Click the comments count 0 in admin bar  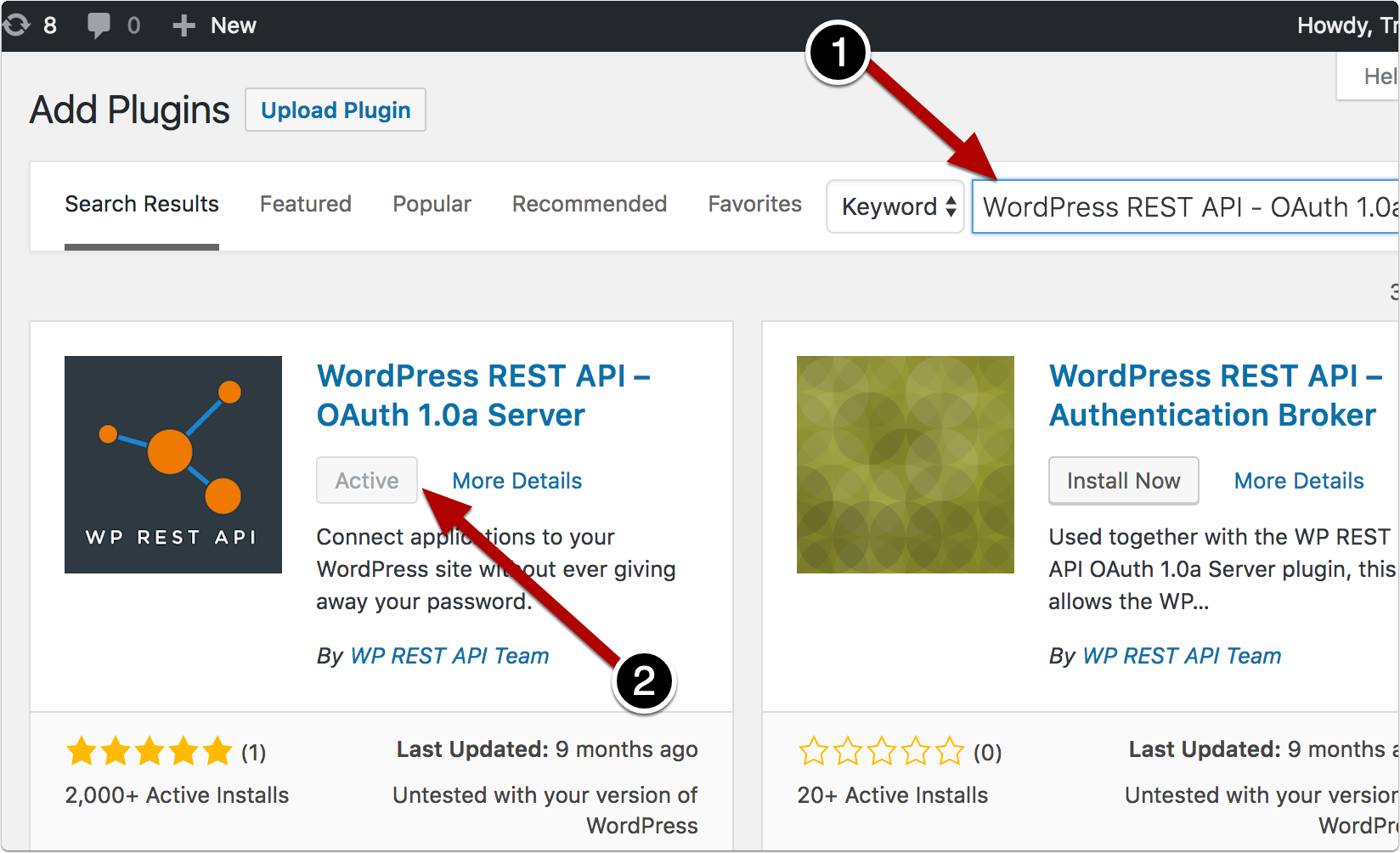pos(133,25)
